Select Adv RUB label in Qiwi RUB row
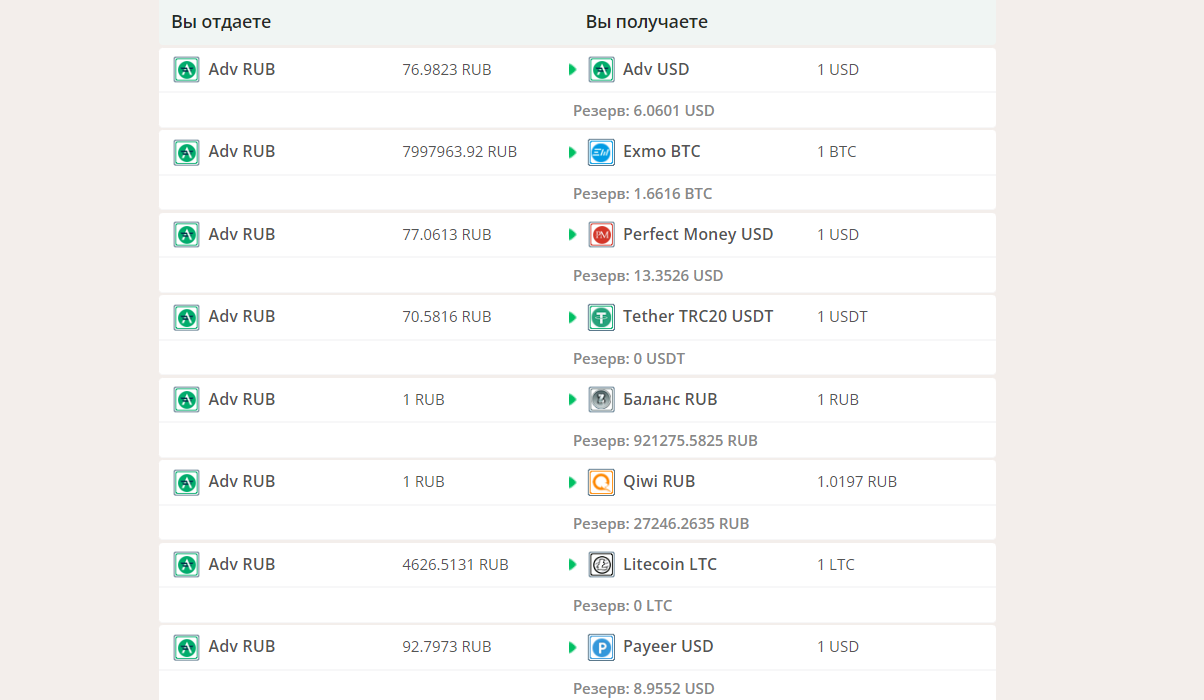1204x700 pixels. click(x=242, y=482)
